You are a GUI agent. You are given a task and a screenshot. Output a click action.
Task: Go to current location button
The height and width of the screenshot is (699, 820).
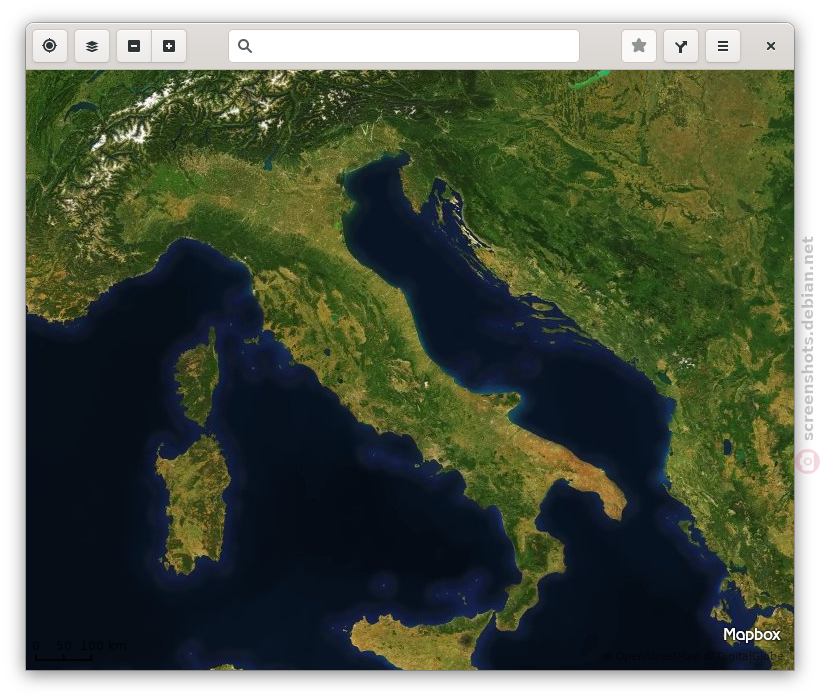pos(50,46)
